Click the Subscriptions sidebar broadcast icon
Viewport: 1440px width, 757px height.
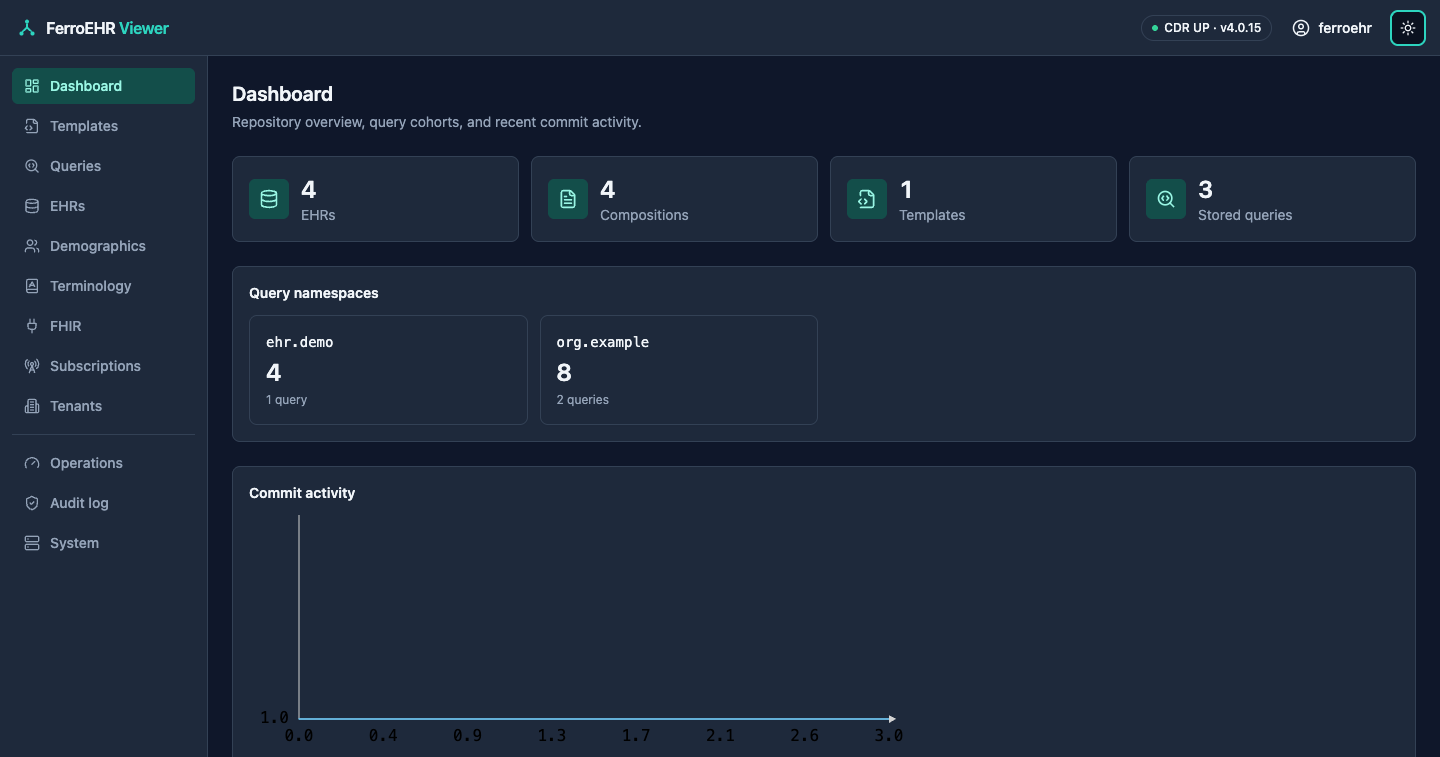(x=32, y=366)
